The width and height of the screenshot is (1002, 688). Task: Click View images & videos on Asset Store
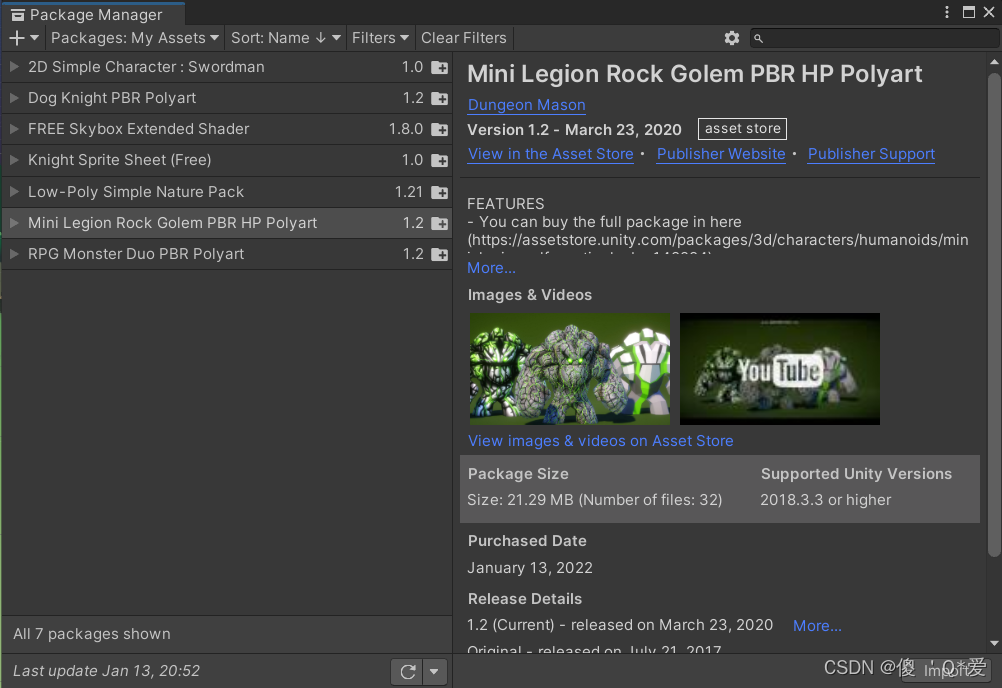tap(601, 441)
